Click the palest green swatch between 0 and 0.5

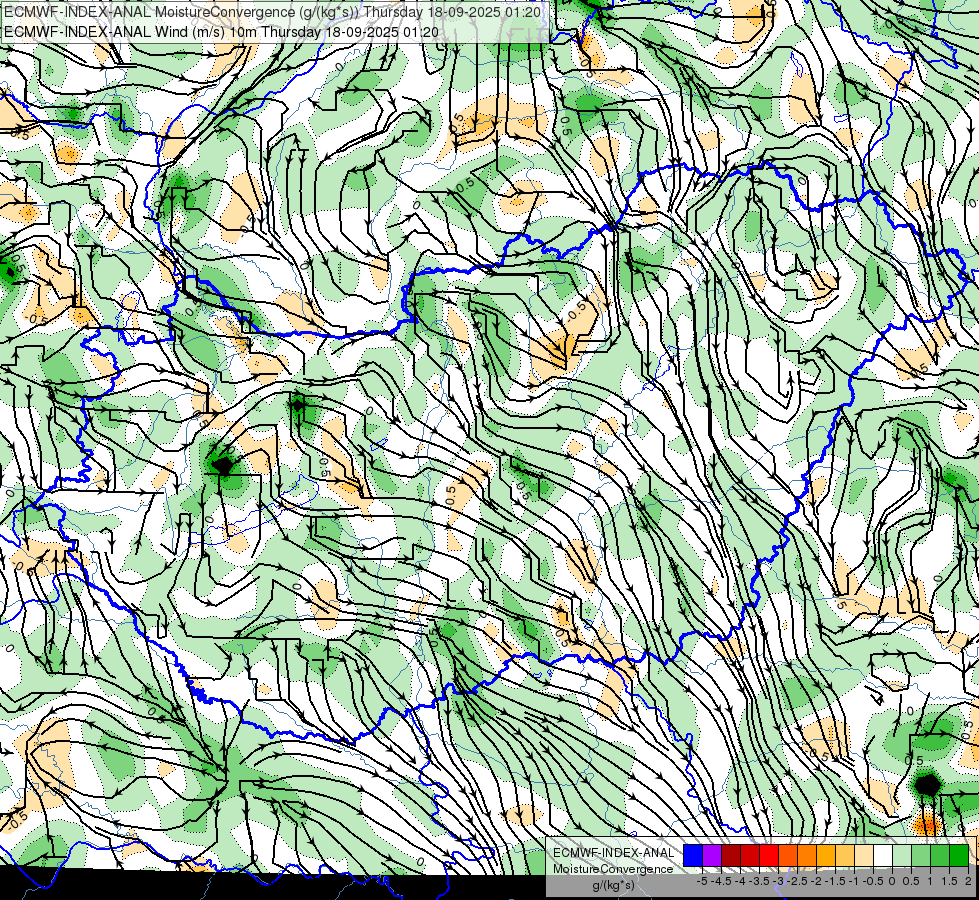(x=902, y=856)
